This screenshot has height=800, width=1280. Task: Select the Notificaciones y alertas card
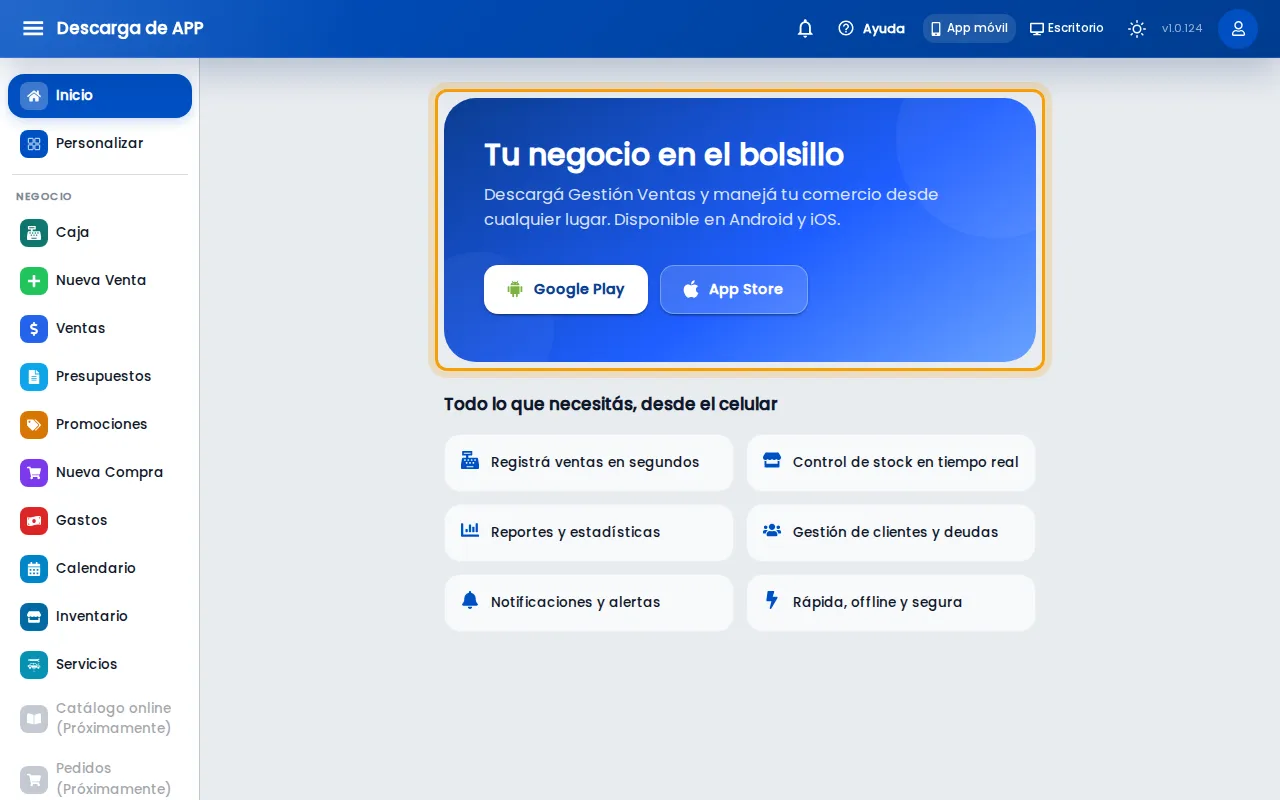[589, 603]
